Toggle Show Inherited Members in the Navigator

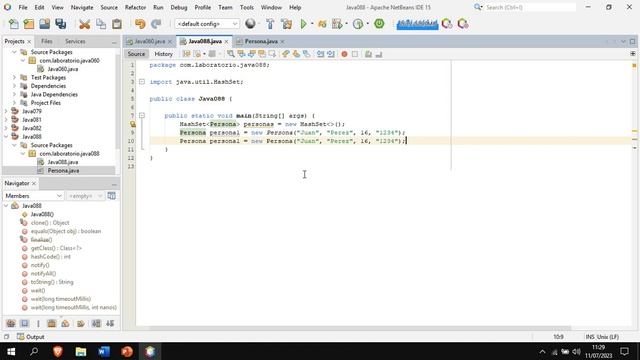11,324
